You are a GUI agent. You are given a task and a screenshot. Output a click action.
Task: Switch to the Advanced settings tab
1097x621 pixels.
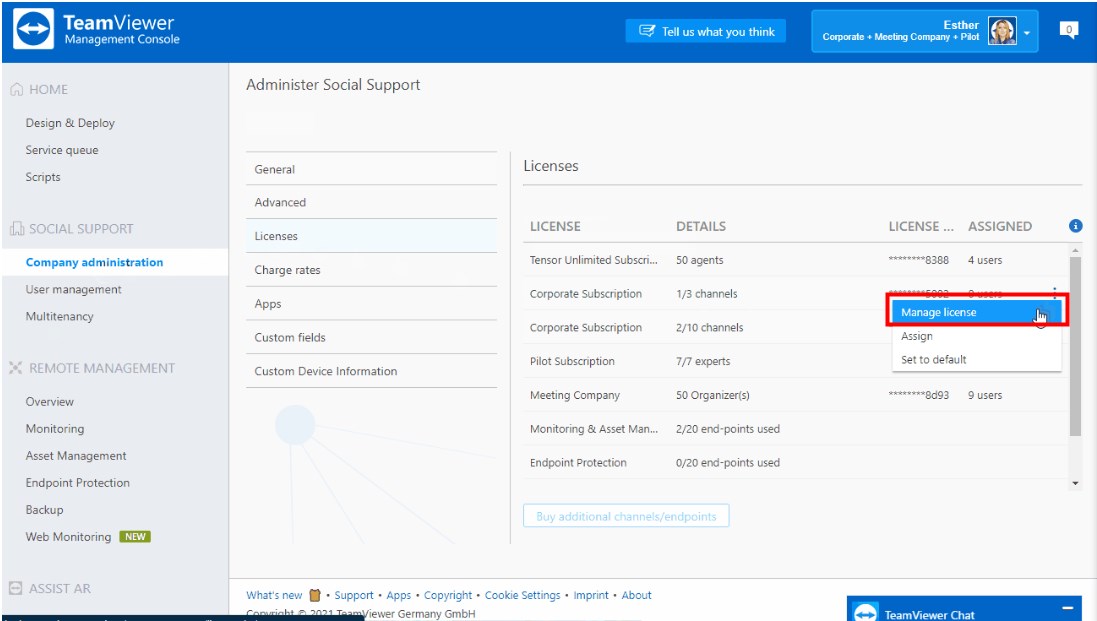click(x=280, y=202)
